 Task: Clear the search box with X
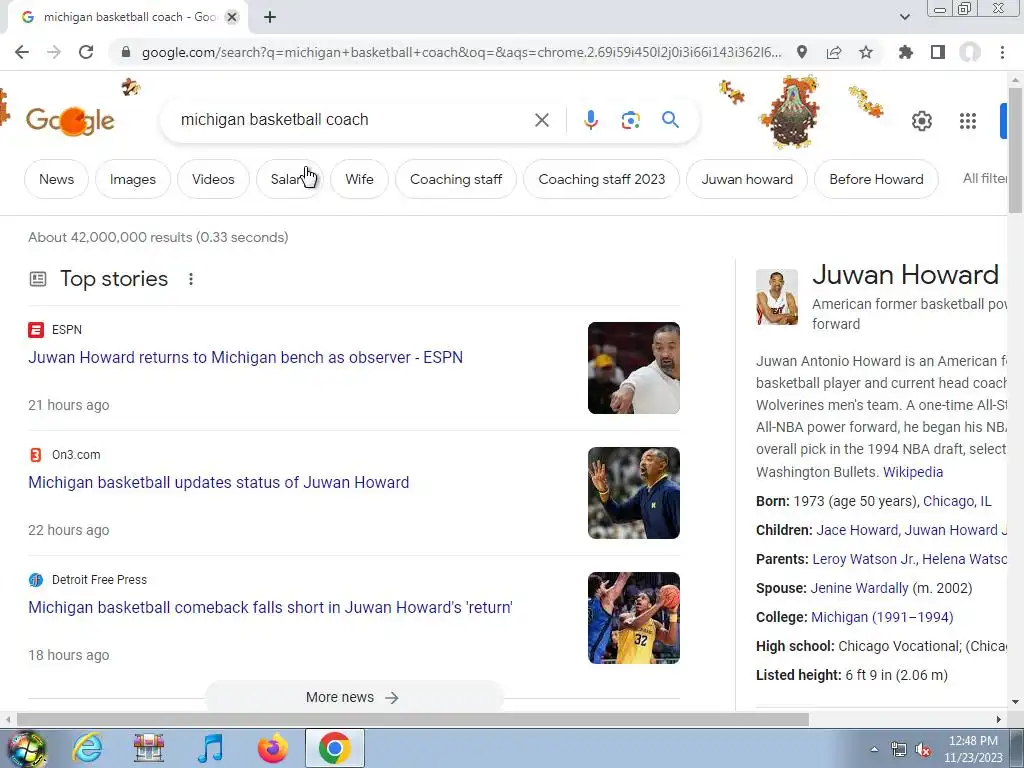pos(541,120)
